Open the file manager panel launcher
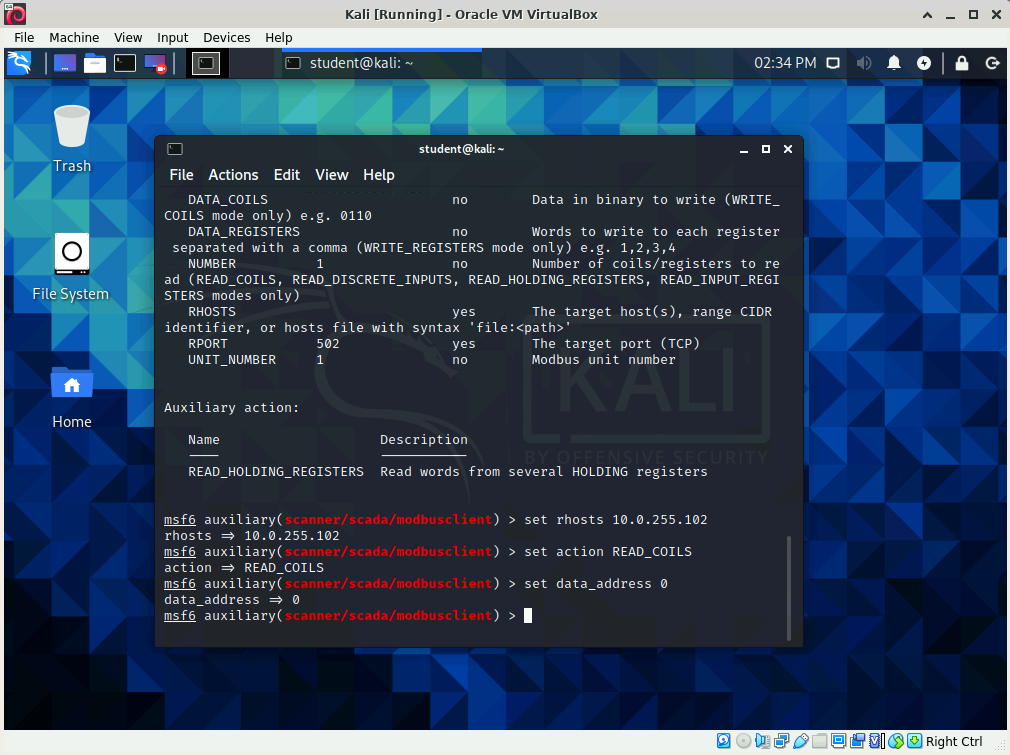The width and height of the screenshot is (1010, 755). click(x=95, y=63)
